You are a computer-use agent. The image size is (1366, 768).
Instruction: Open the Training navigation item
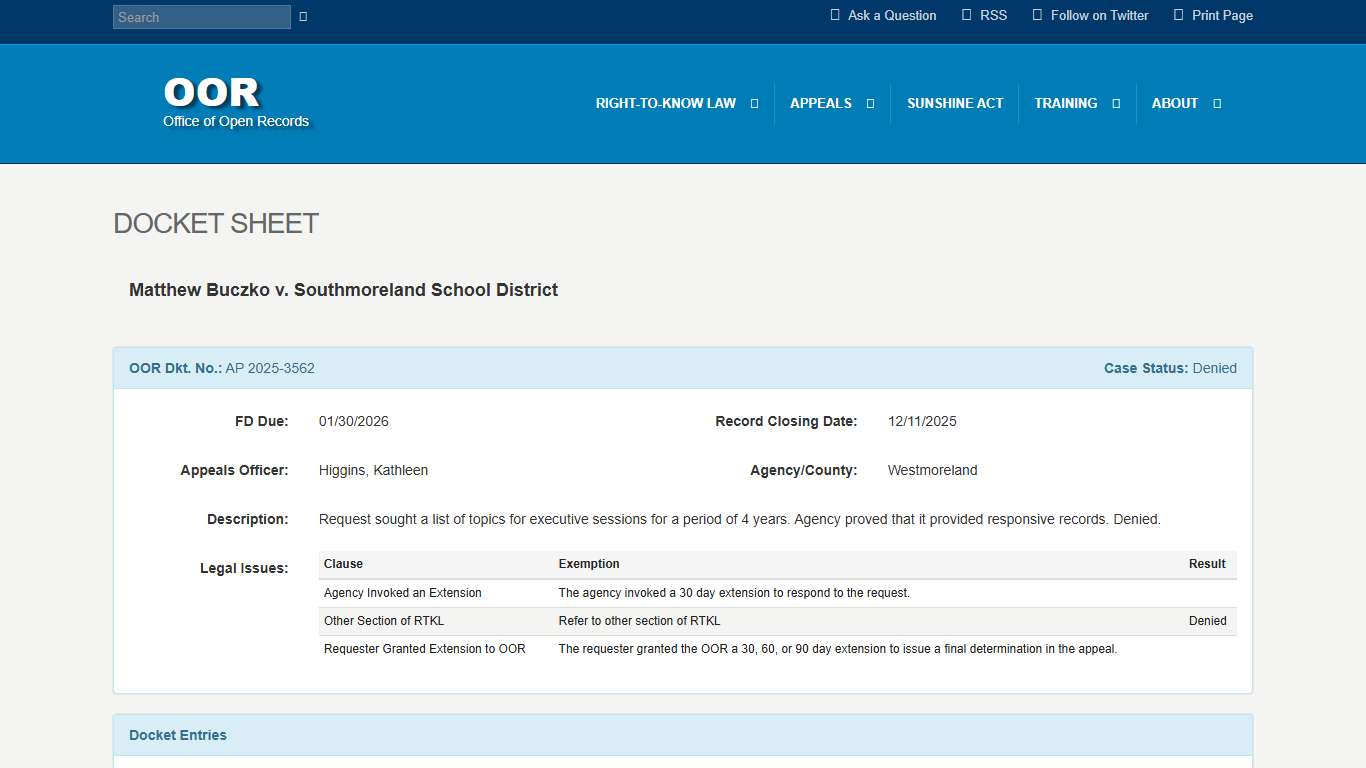tap(1065, 103)
